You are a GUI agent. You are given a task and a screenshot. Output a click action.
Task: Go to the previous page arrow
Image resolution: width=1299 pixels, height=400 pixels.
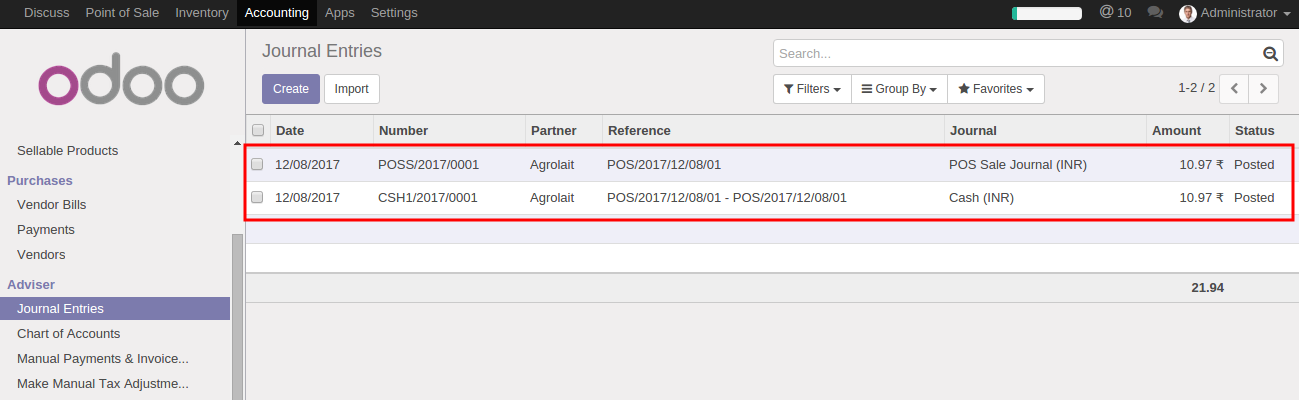click(x=1235, y=89)
